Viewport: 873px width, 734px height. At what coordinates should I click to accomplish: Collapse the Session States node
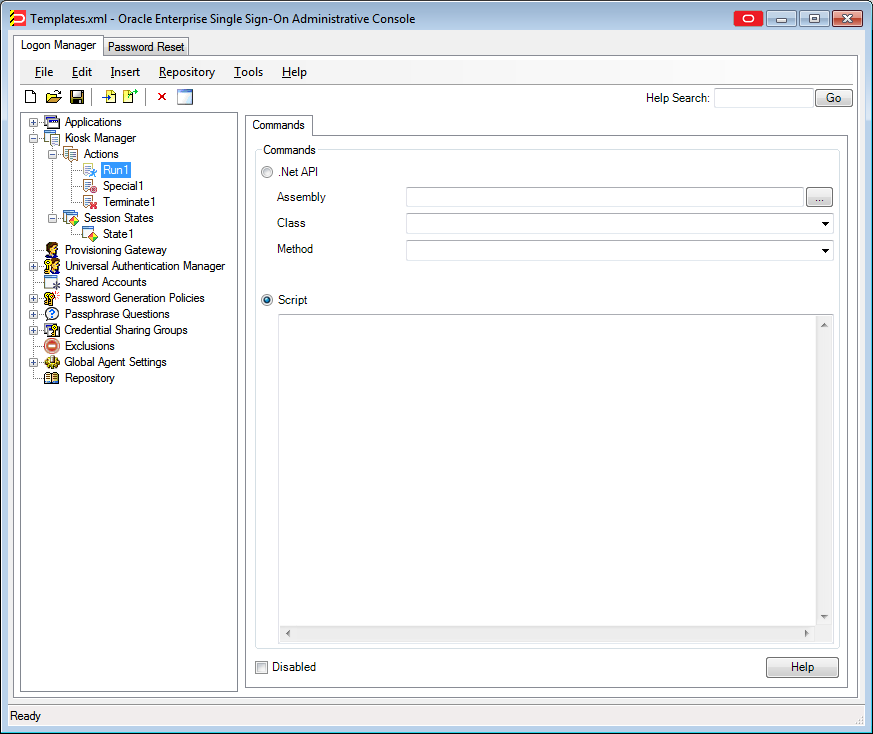click(52, 219)
